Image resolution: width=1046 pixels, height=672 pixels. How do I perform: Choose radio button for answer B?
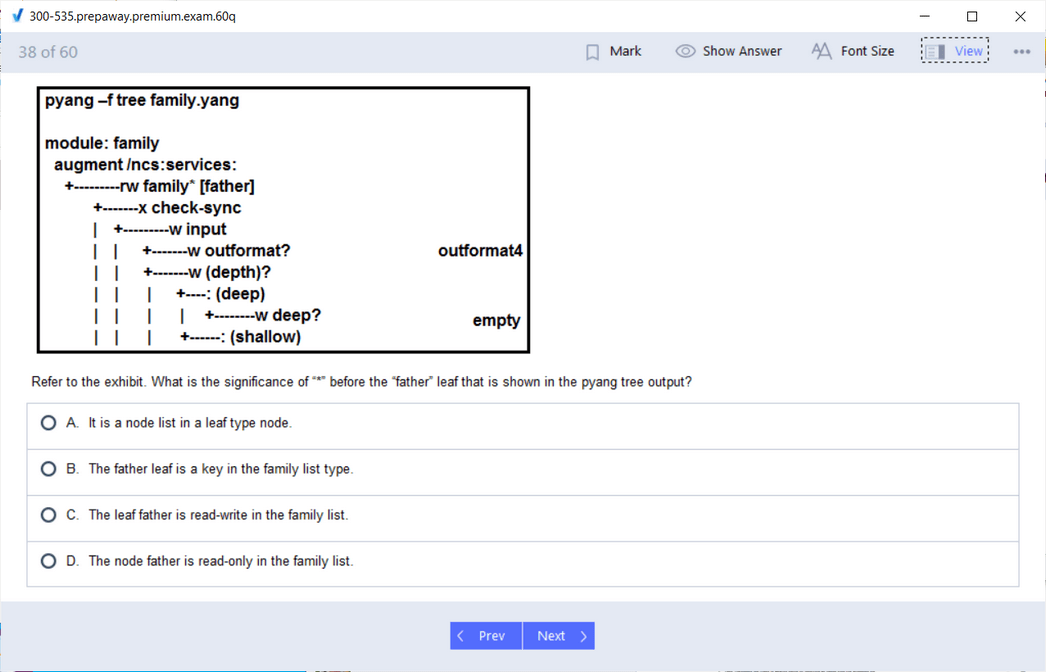[48, 469]
